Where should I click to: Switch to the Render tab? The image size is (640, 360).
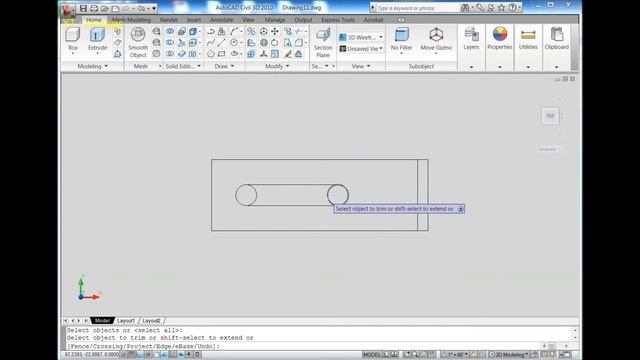coord(169,20)
